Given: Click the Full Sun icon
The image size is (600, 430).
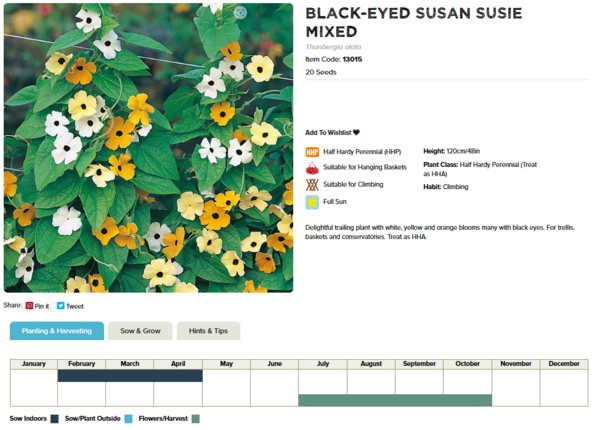Looking at the screenshot, I should pyautogui.click(x=312, y=202).
